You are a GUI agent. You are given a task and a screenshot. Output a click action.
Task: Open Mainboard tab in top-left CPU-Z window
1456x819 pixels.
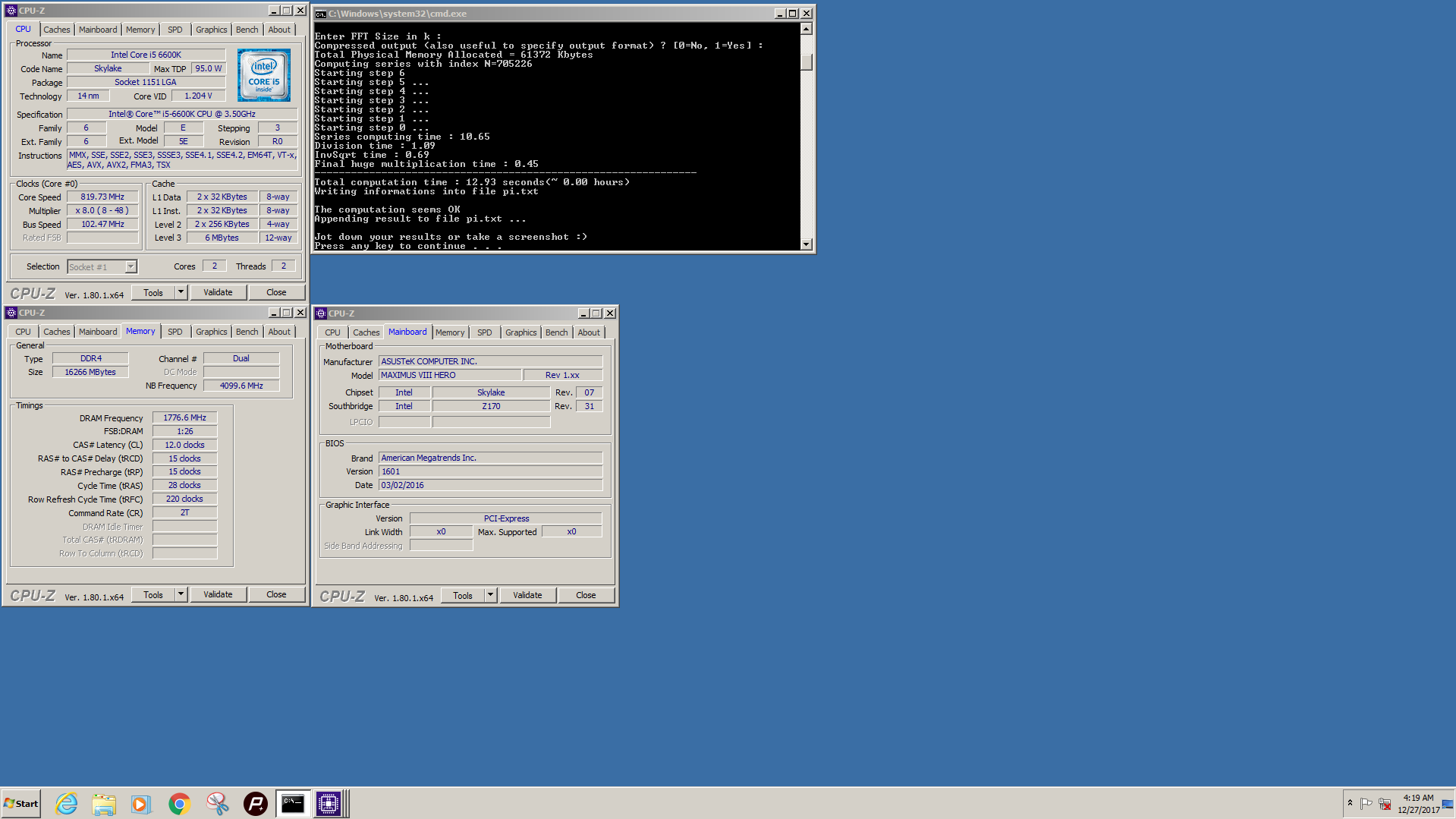[x=98, y=30]
